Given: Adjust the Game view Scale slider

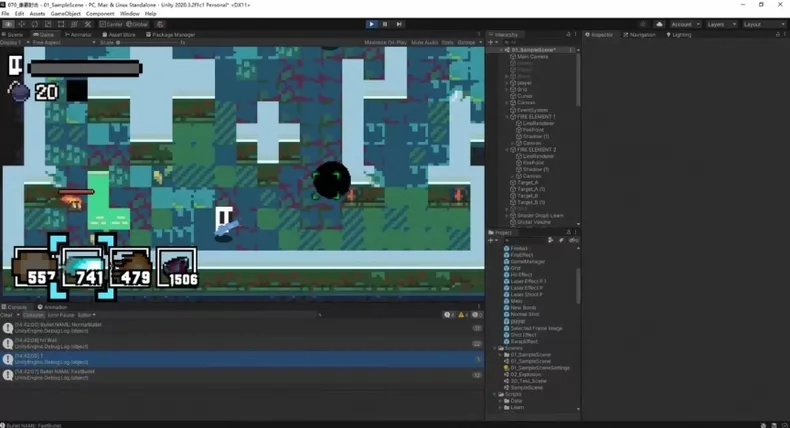Looking at the screenshot, I should [146, 43].
